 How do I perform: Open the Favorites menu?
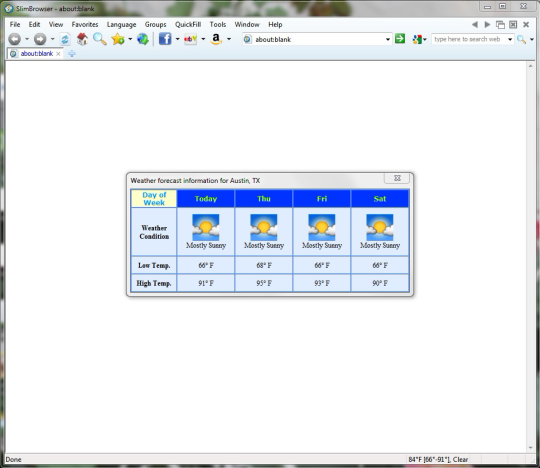85,24
